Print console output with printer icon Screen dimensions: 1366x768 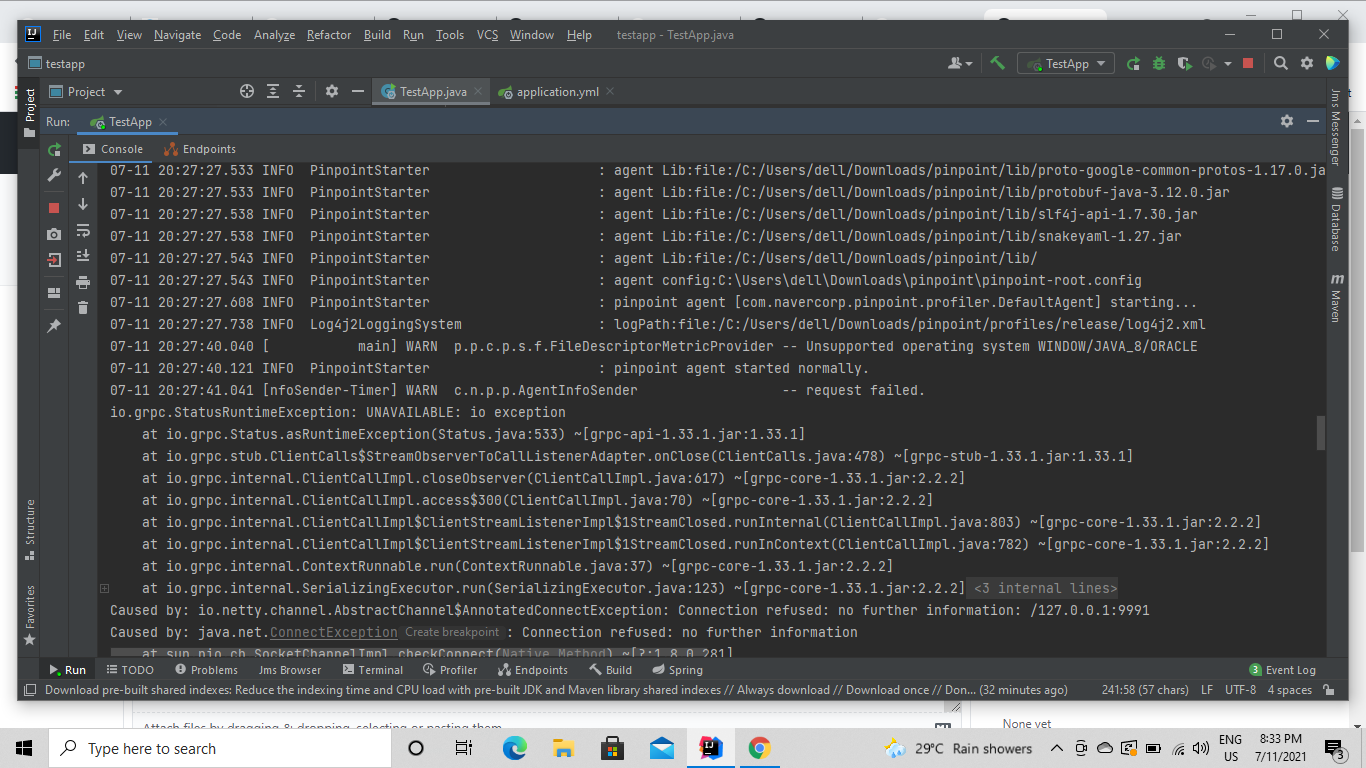pos(83,282)
